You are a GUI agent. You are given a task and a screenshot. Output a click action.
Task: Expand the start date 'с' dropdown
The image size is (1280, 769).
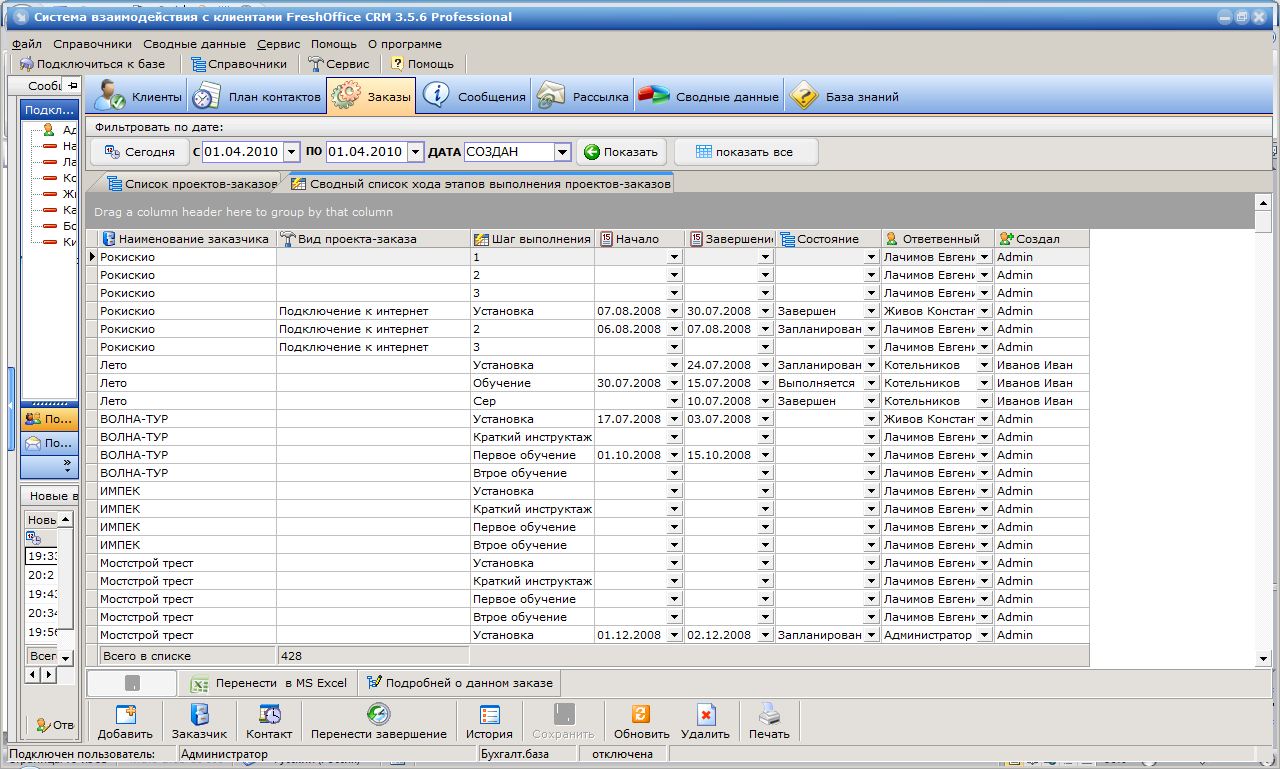(291, 152)
